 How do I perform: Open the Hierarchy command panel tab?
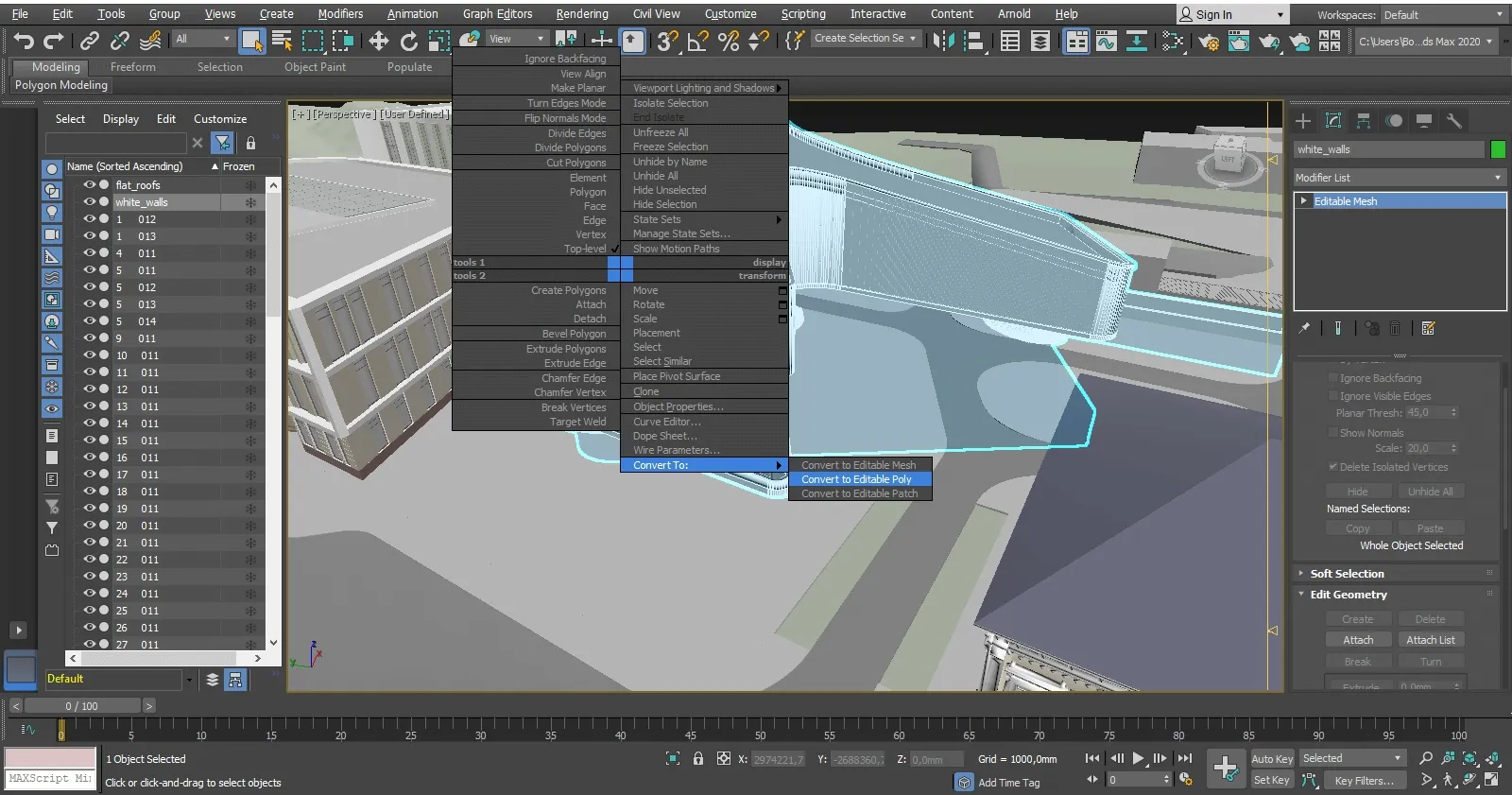click(x=1364, y=121)
